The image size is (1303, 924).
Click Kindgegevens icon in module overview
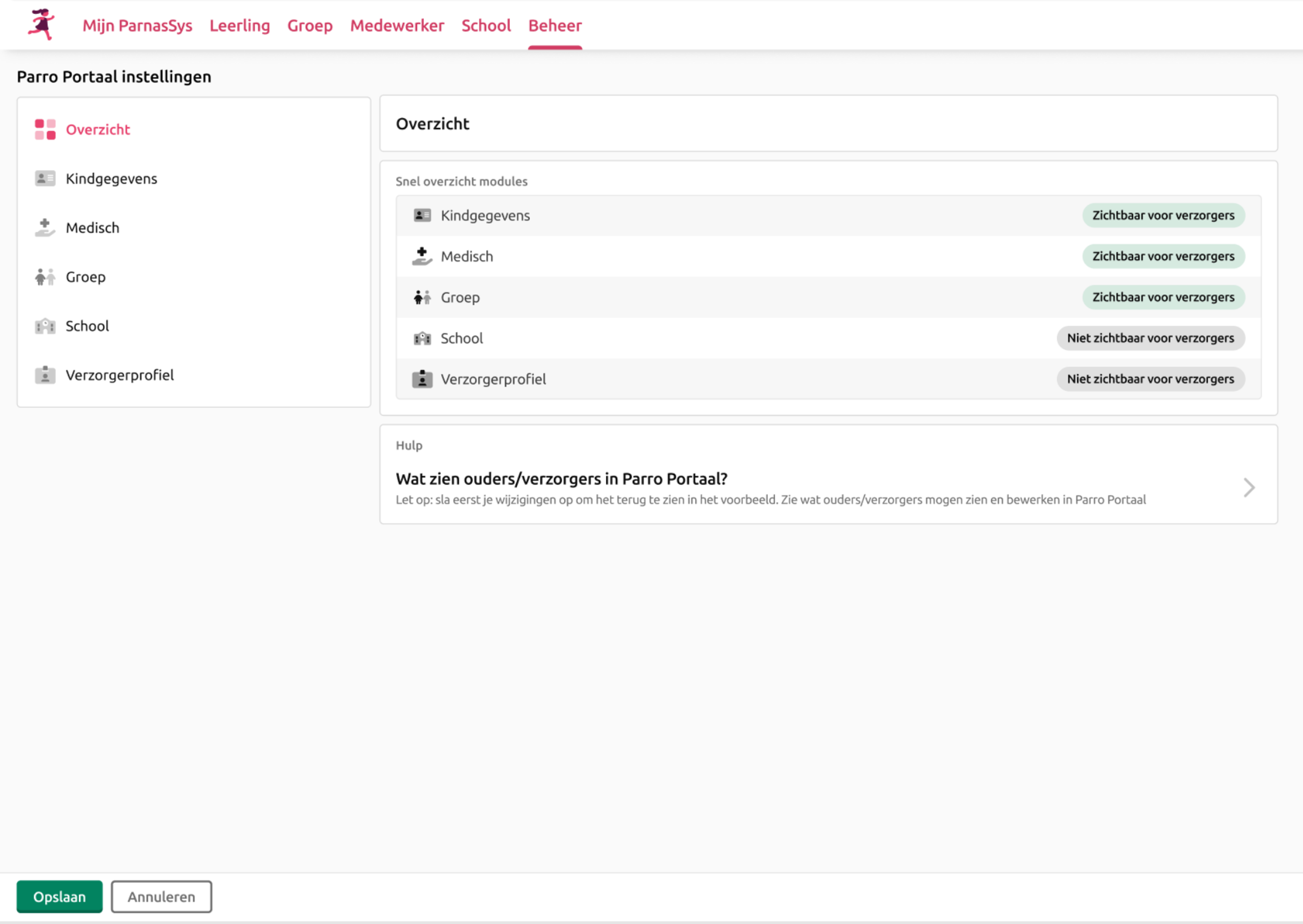(x=422, y=215)
